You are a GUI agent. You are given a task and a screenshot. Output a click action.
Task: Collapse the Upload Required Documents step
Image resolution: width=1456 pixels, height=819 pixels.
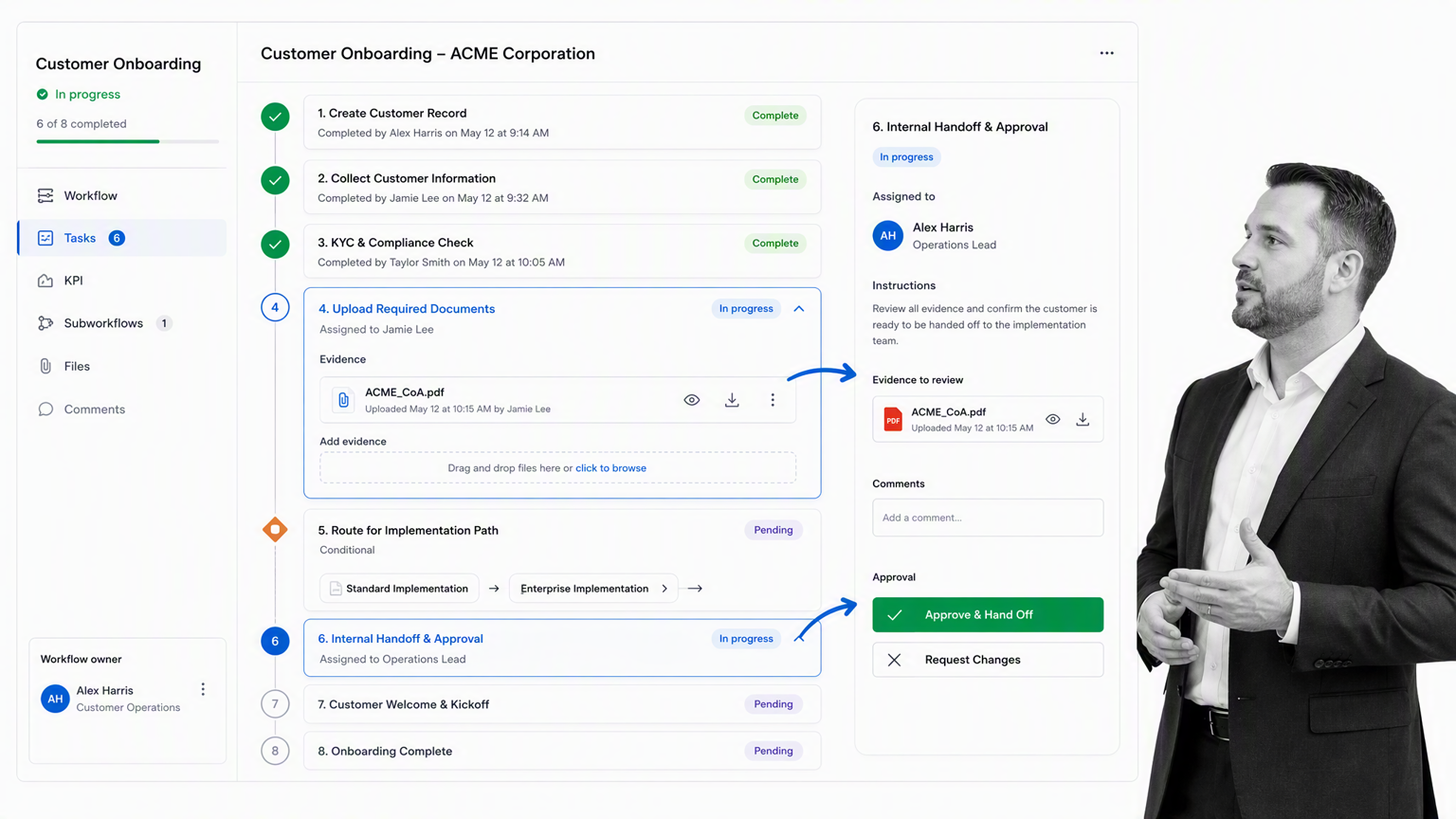pyautogui.click(x=799, y=309)
